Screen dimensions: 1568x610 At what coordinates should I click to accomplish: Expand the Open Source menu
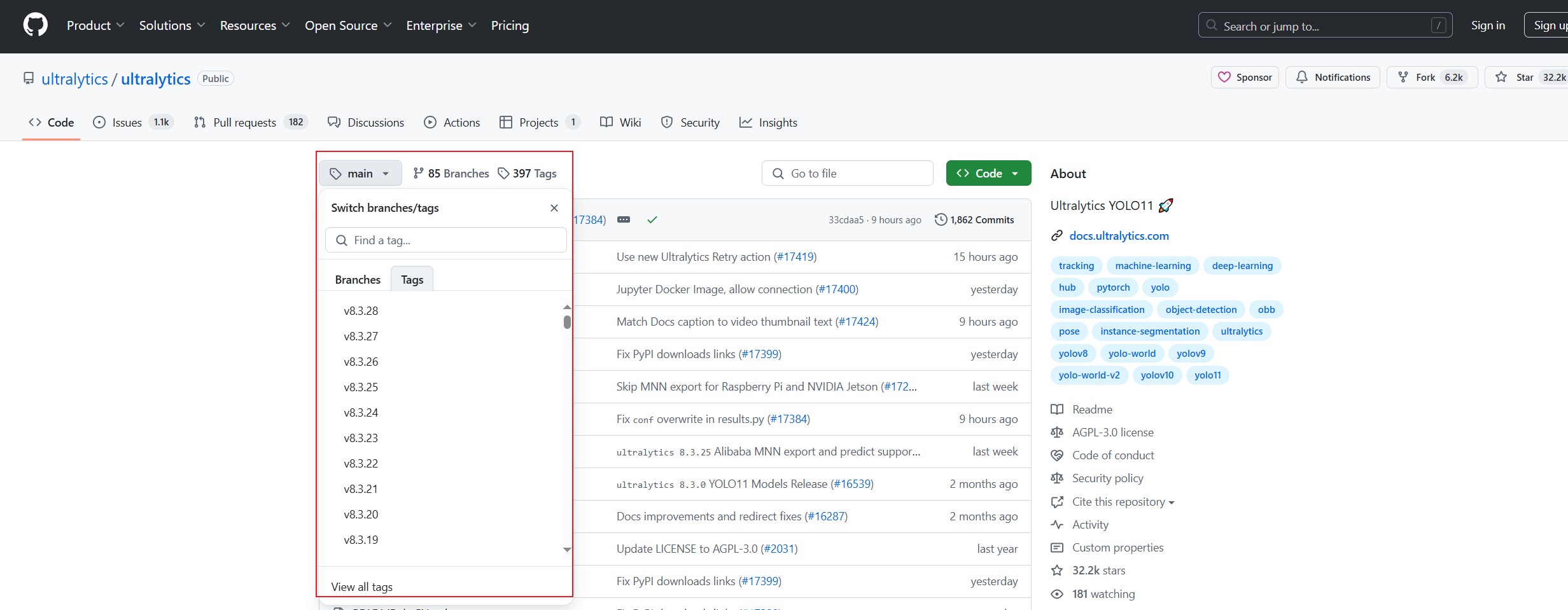[x=348, y=25]
